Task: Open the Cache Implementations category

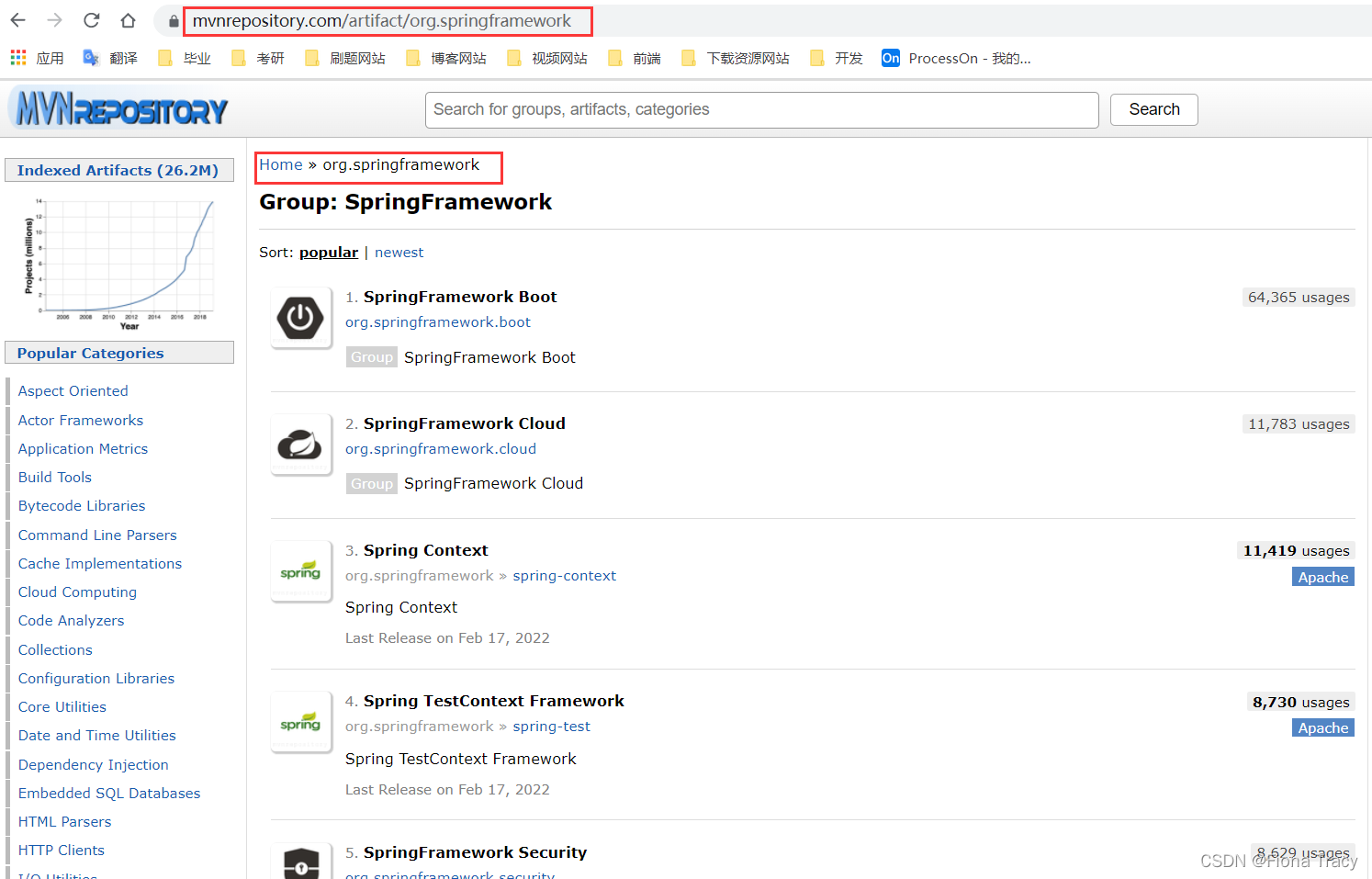Action: (x=100, y=564)
